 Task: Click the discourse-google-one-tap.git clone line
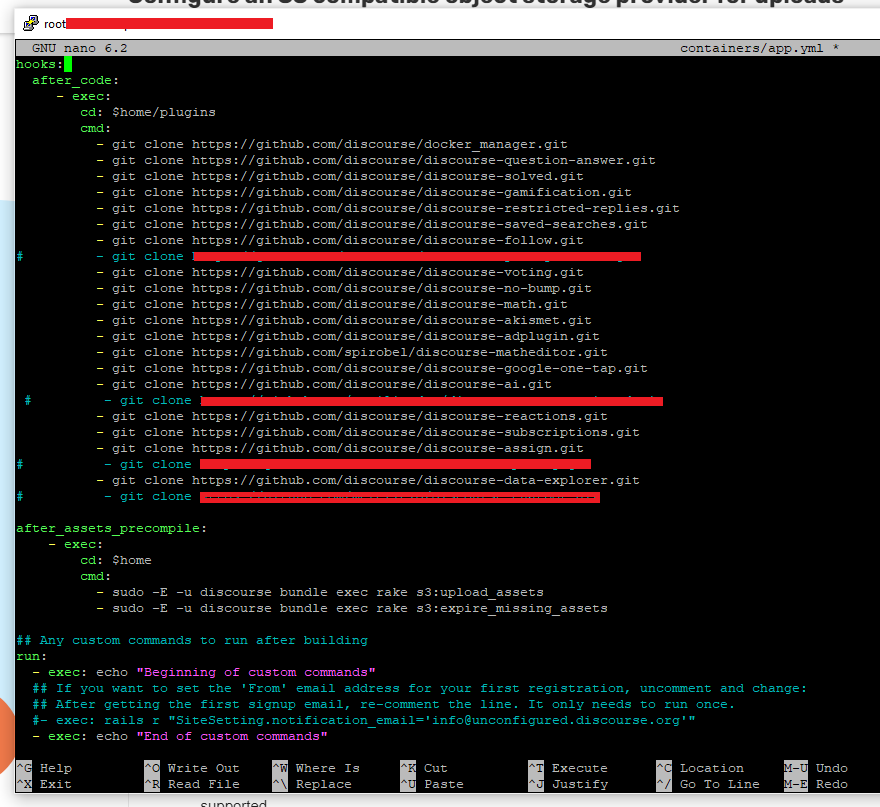point(372,368)
